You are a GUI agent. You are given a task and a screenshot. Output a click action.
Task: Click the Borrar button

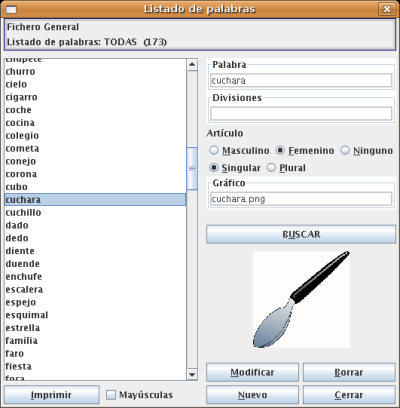(349, 372)
